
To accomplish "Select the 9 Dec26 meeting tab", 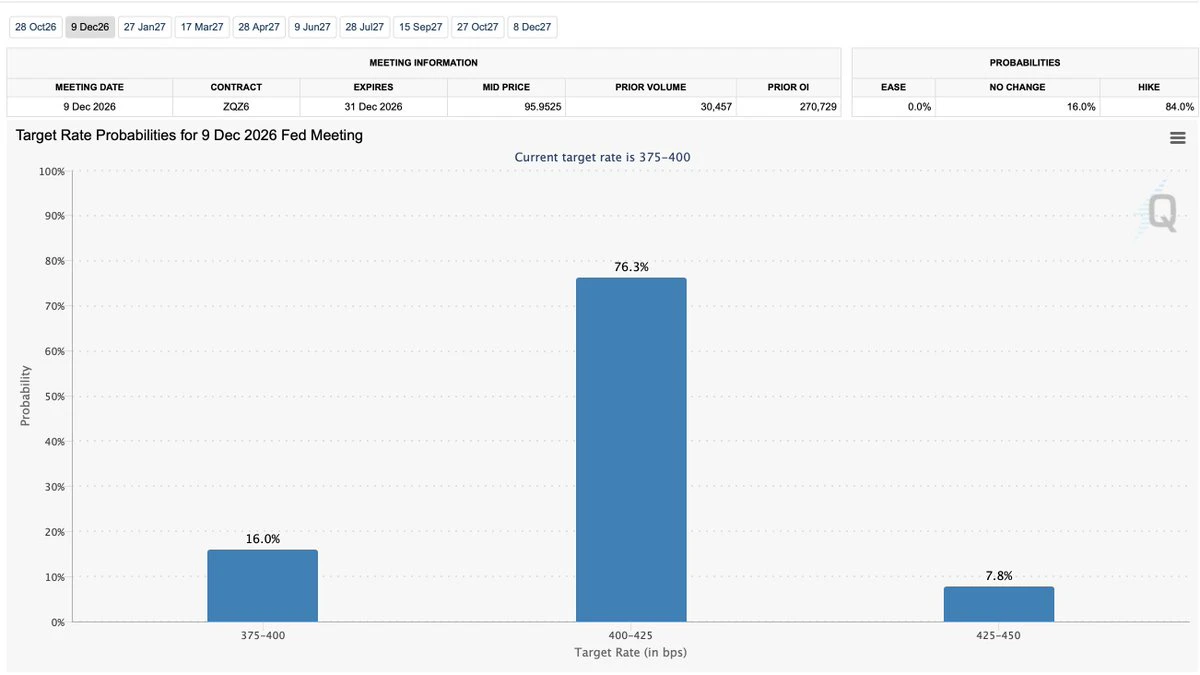I will (90, 27).
